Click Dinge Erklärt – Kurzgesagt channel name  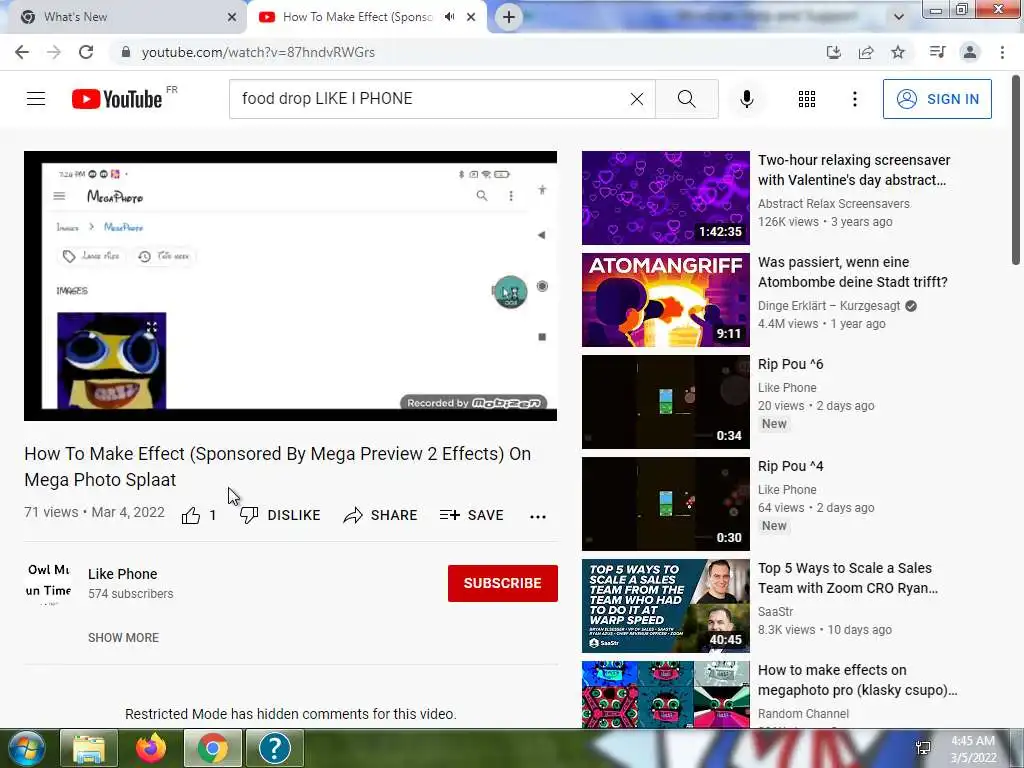[829, 306]
